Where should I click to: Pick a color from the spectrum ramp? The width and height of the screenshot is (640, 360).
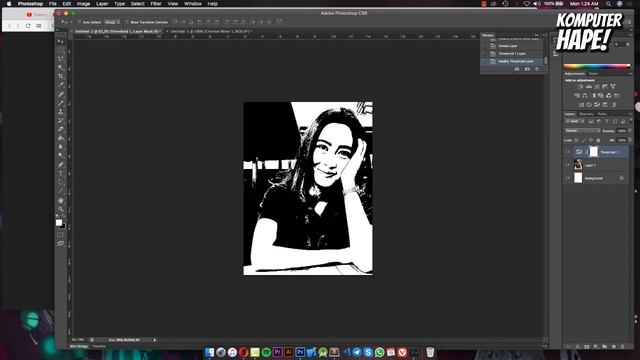pos(597,66)
